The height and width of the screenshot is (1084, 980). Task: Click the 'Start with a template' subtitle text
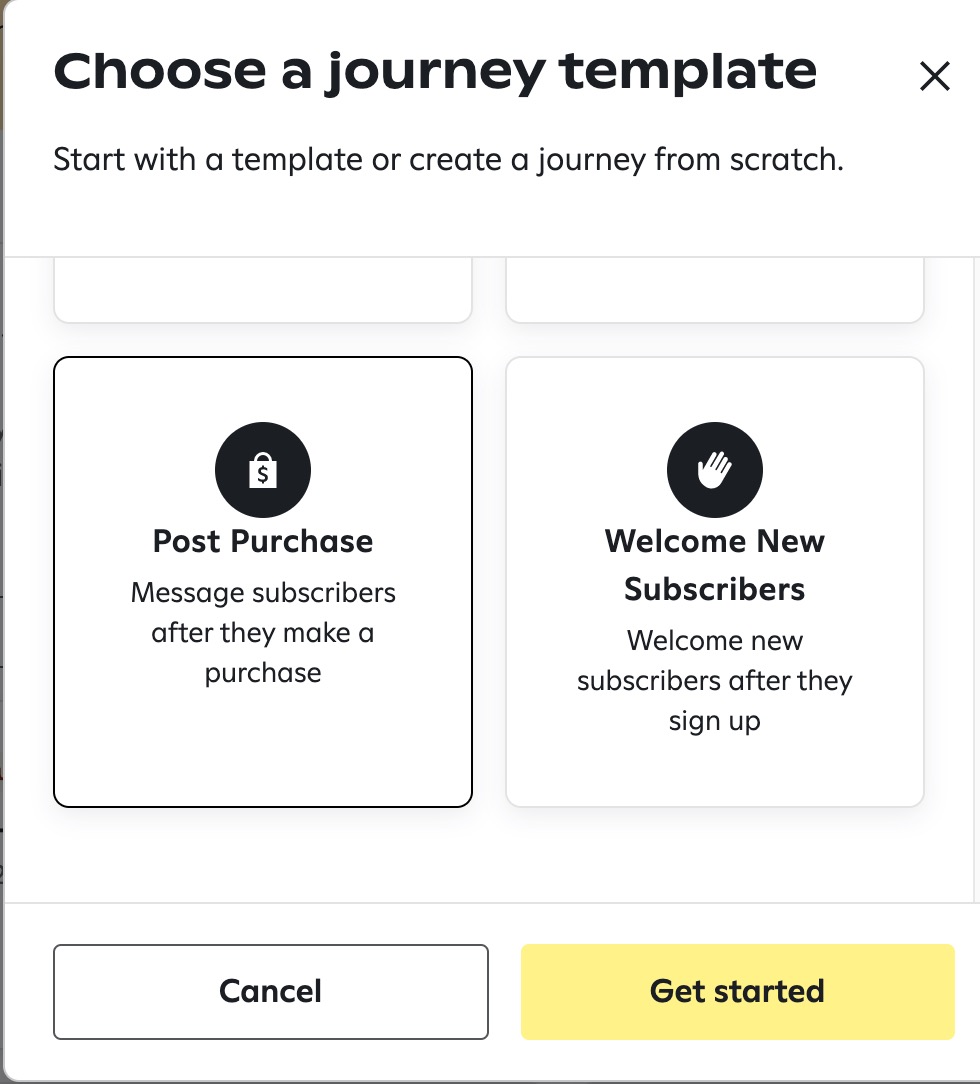449,160
